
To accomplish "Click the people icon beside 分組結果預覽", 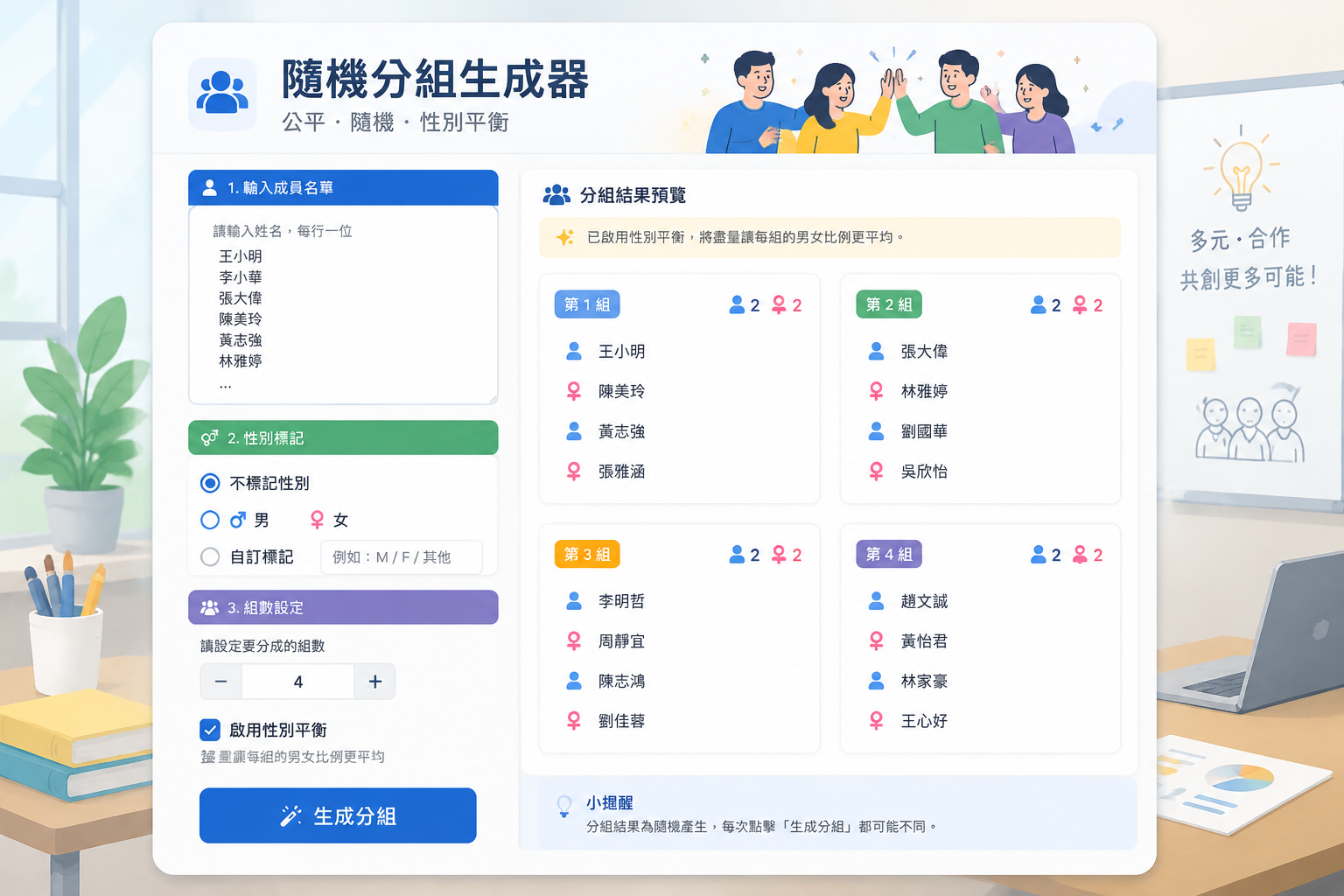I will click(556, 195).
